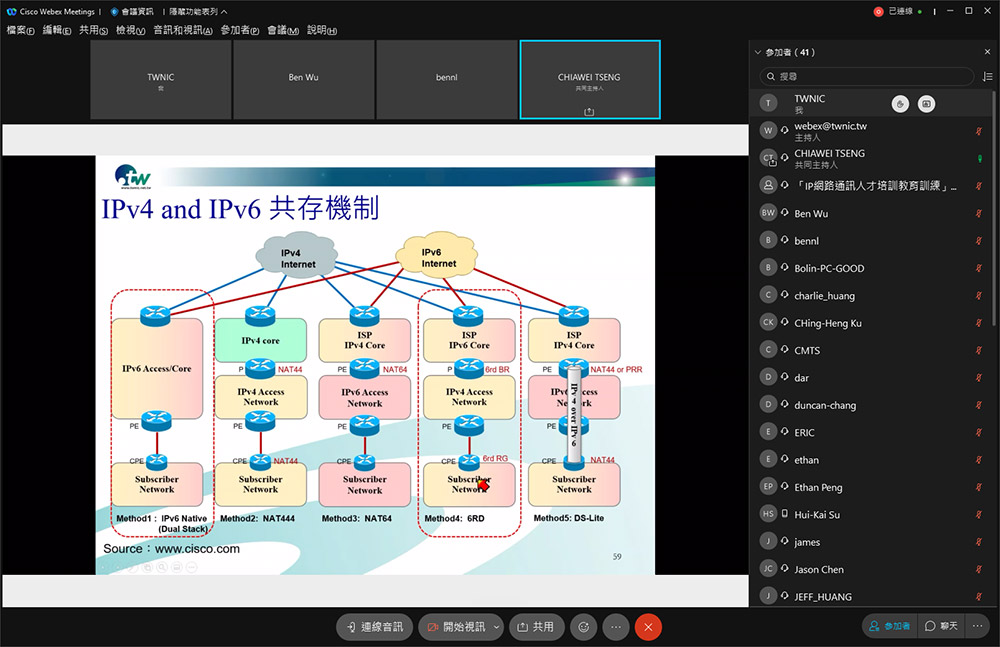
Task: Click the red leave meeting button
Action: pyautogui.click(x=648, y=627)
